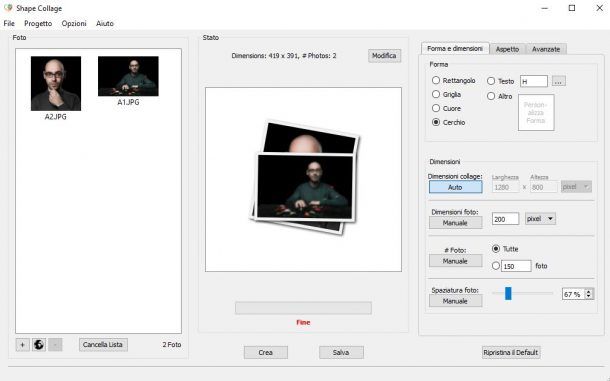Viewport: 610px width, 381px height.
Task: Click Manuale under # Foto
Action: [456, 261]
